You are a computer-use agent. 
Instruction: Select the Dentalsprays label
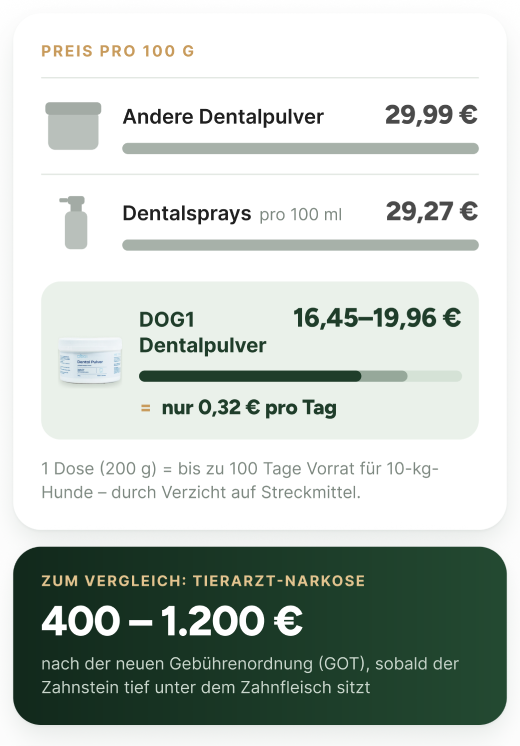[x=186, y=214]
